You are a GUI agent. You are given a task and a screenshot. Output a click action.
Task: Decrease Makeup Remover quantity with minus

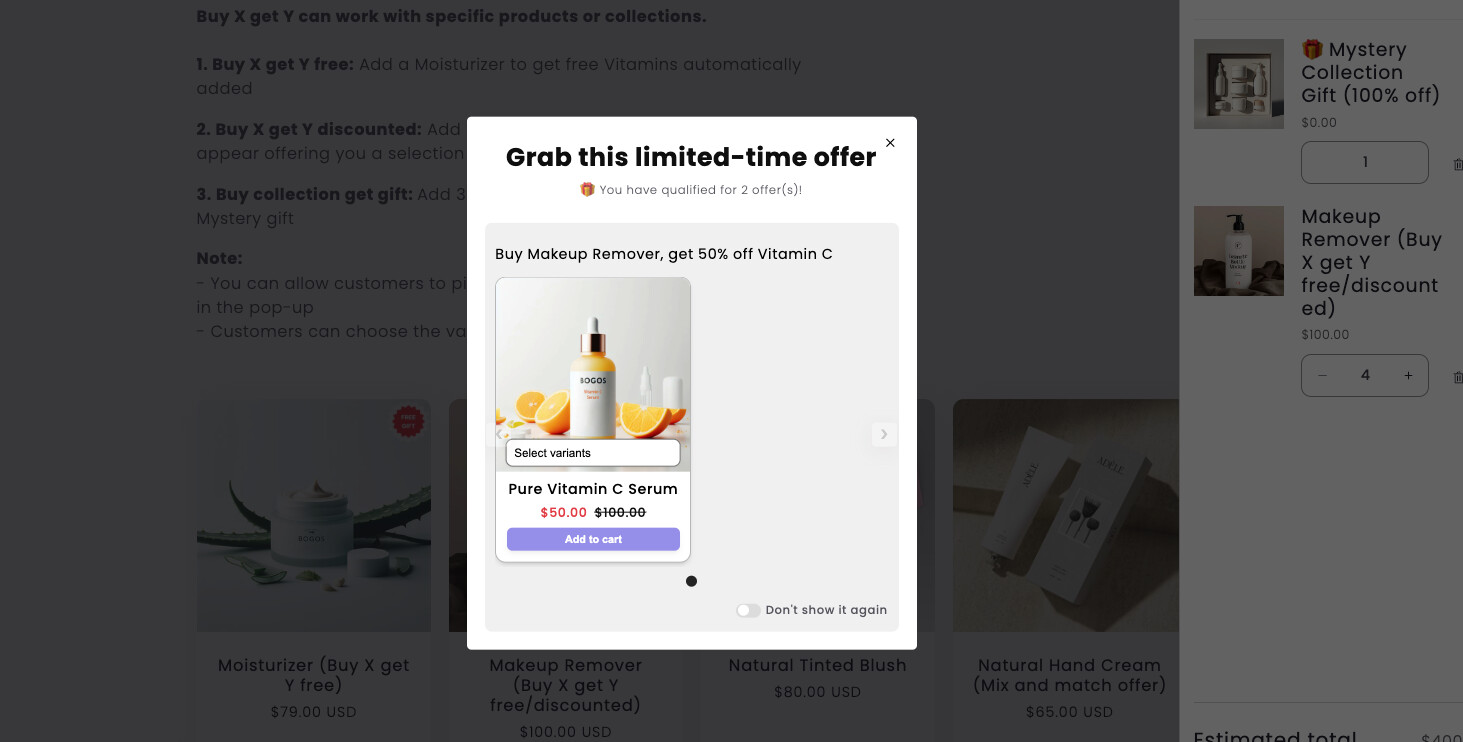pyautogui.click(x=1323, y=376)
